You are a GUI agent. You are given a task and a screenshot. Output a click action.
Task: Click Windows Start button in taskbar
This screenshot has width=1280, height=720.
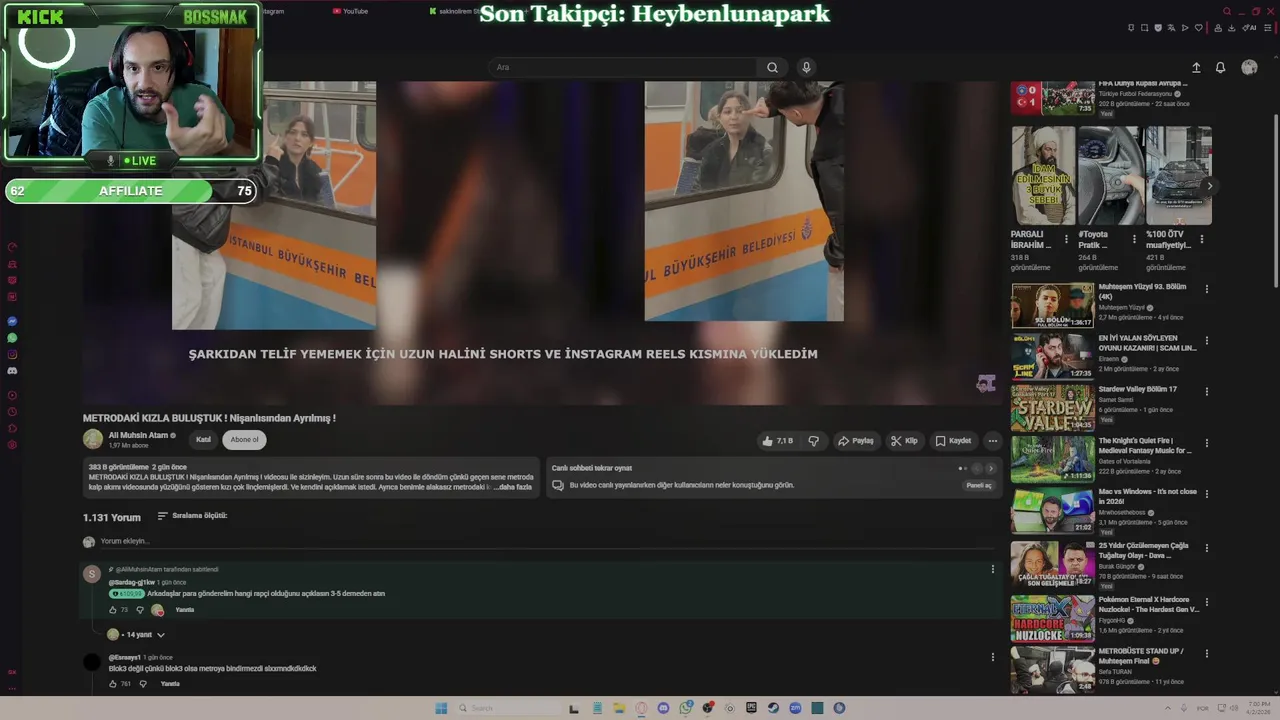[441, 708]
